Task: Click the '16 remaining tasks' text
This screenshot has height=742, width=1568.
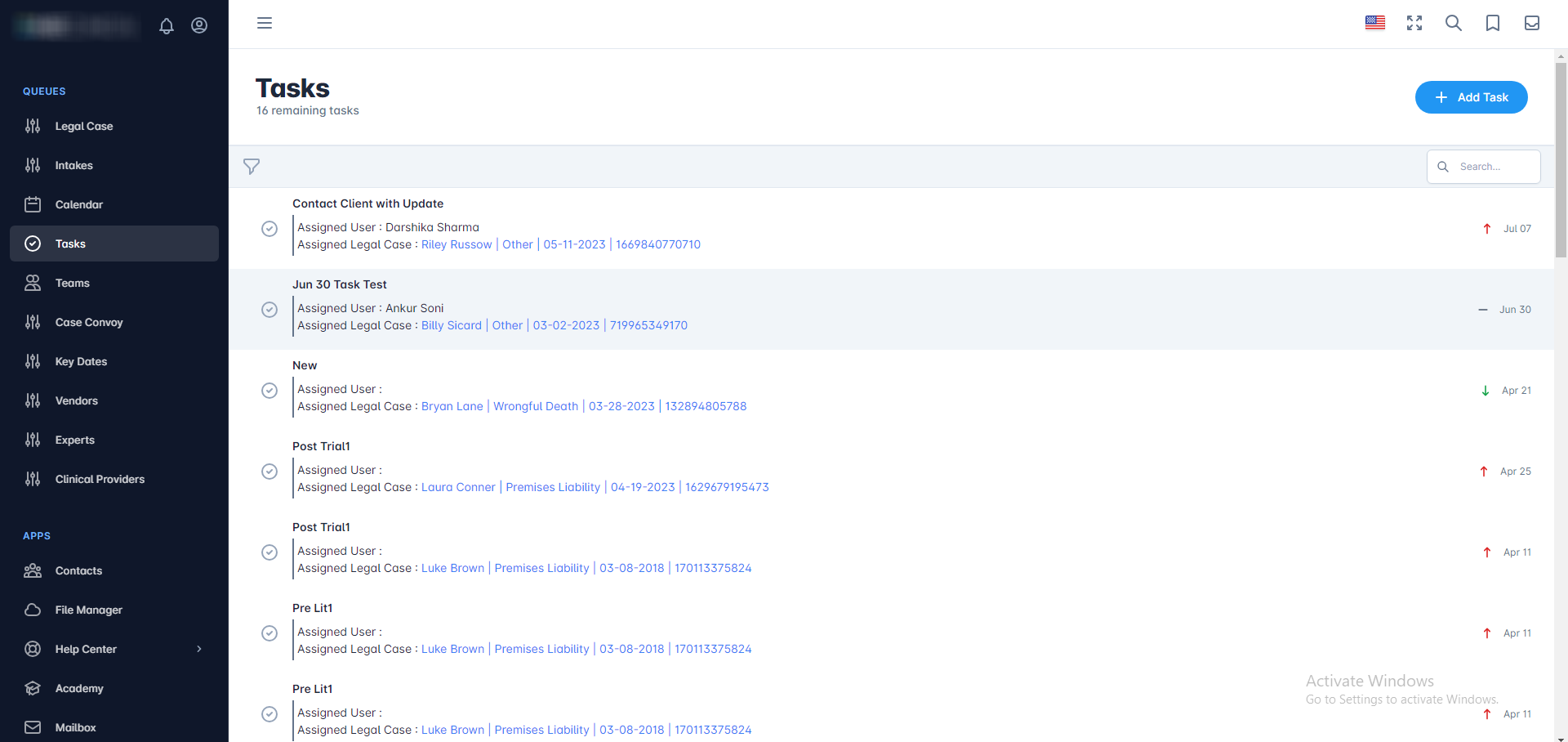Action: [308, 110]
